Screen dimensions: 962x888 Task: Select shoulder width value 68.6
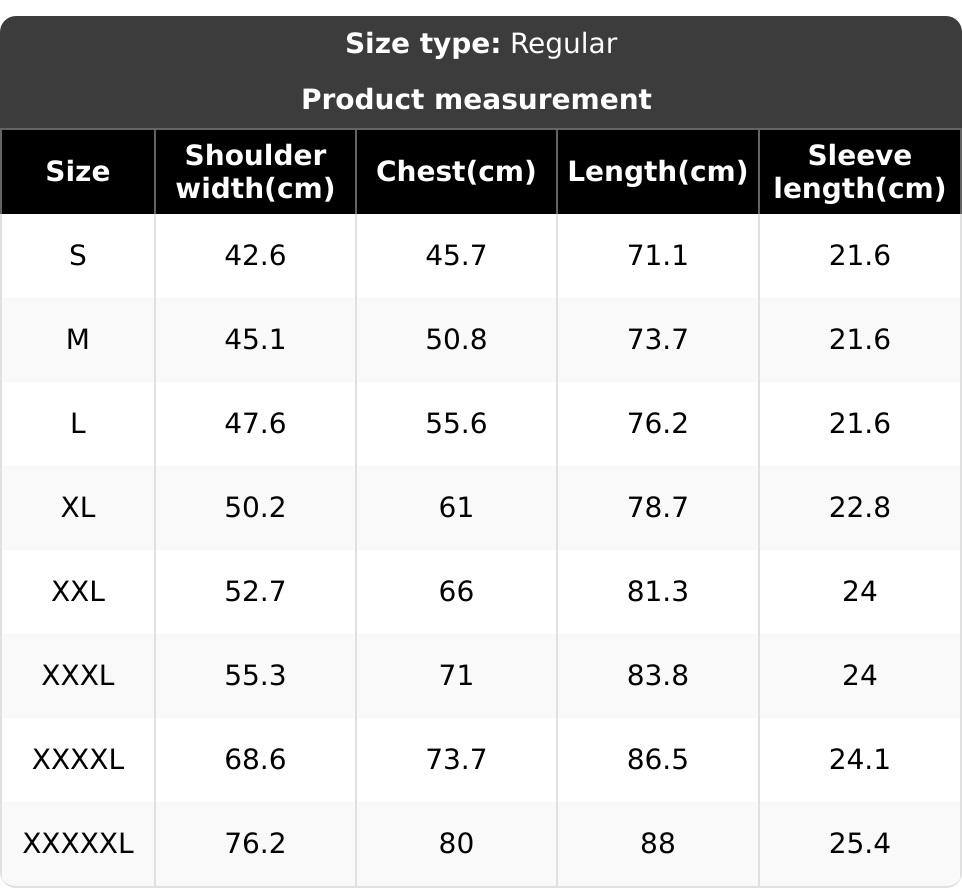click(255, 760)
